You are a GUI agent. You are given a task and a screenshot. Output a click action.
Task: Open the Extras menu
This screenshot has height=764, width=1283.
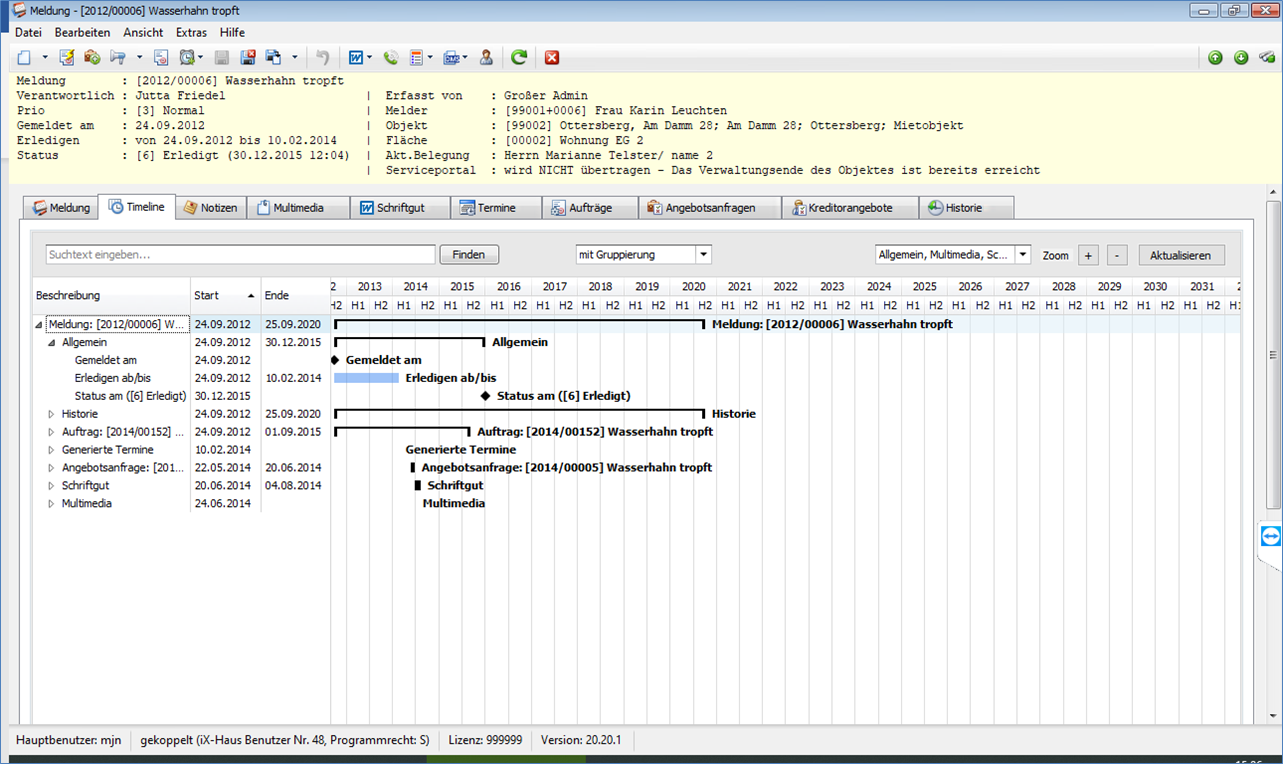tap(191, 32)
